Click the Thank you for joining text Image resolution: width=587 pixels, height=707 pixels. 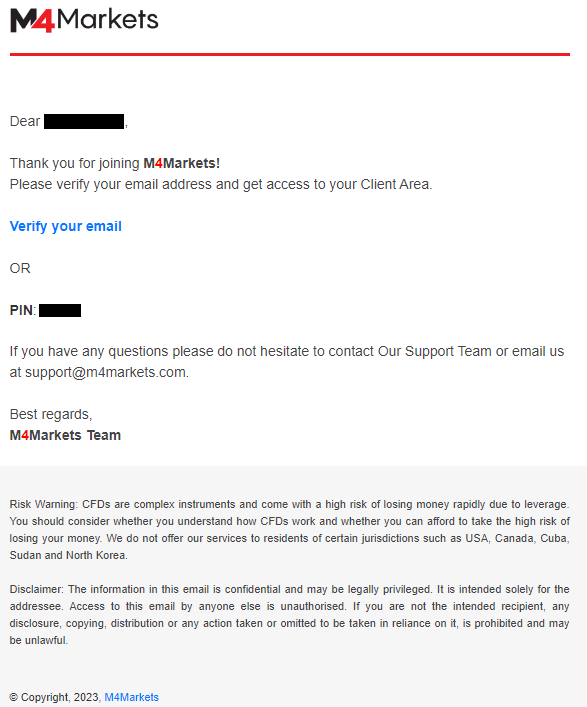click(75, 163)
